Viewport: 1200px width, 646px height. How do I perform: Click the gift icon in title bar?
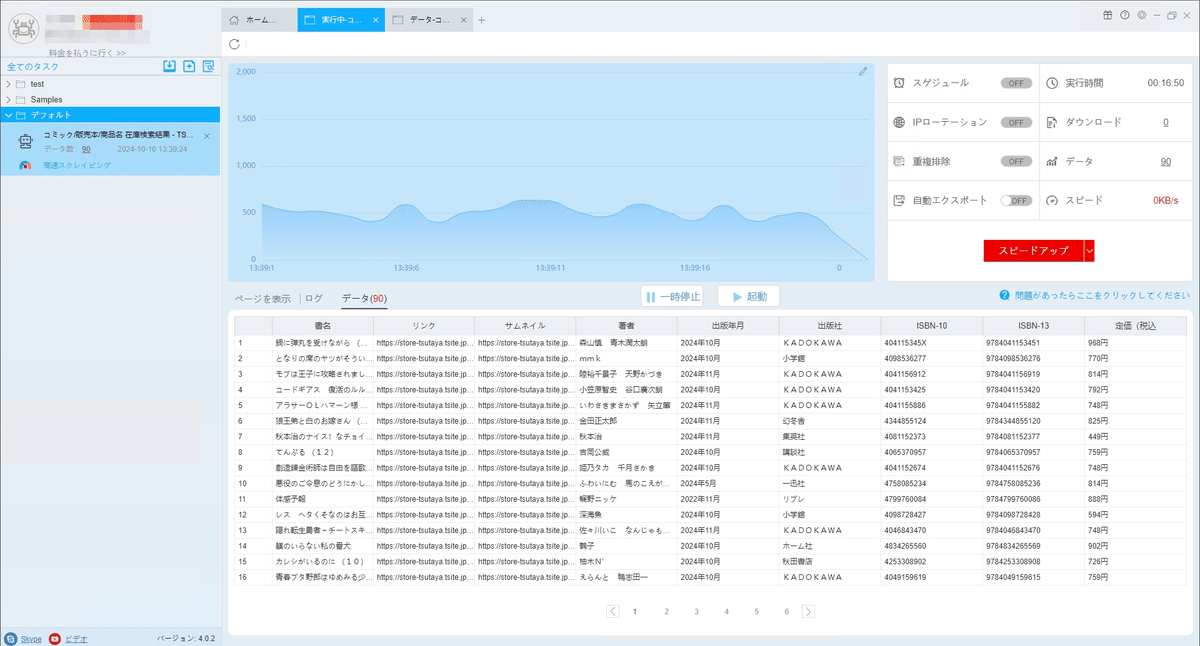pos(1108,15)
